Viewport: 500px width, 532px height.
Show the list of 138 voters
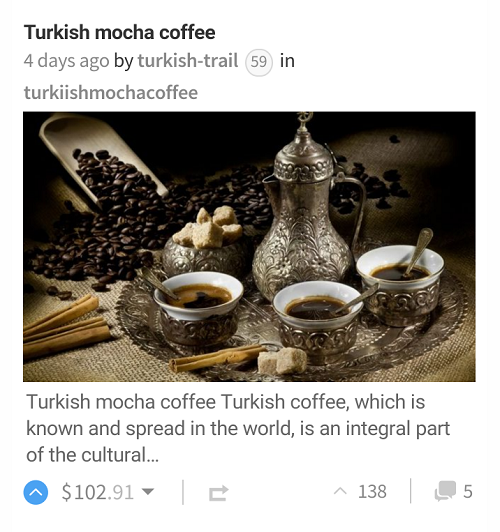(x=372, y=491)
